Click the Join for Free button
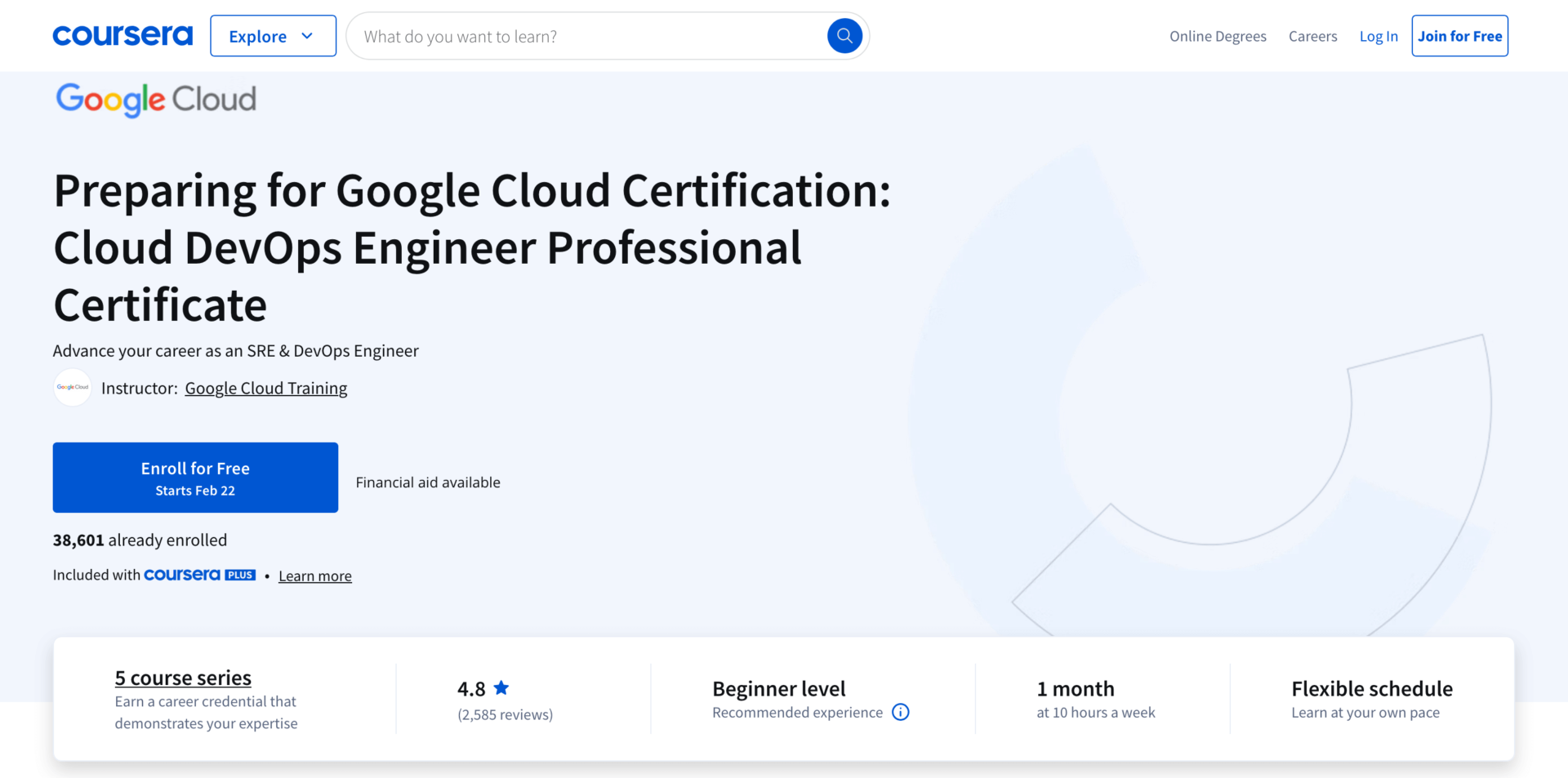 (1459, 35)
